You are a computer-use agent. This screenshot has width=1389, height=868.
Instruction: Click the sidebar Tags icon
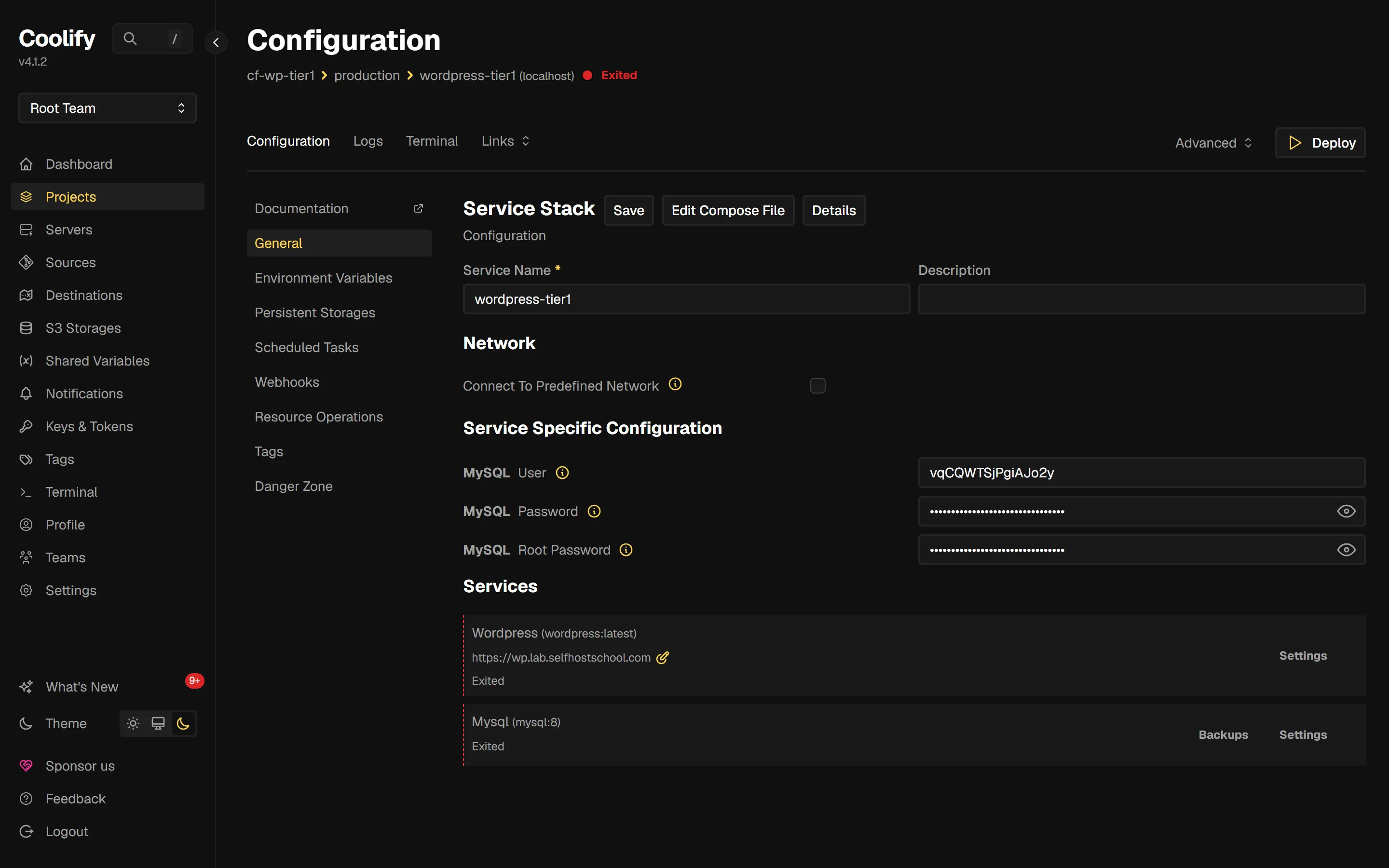26,459
